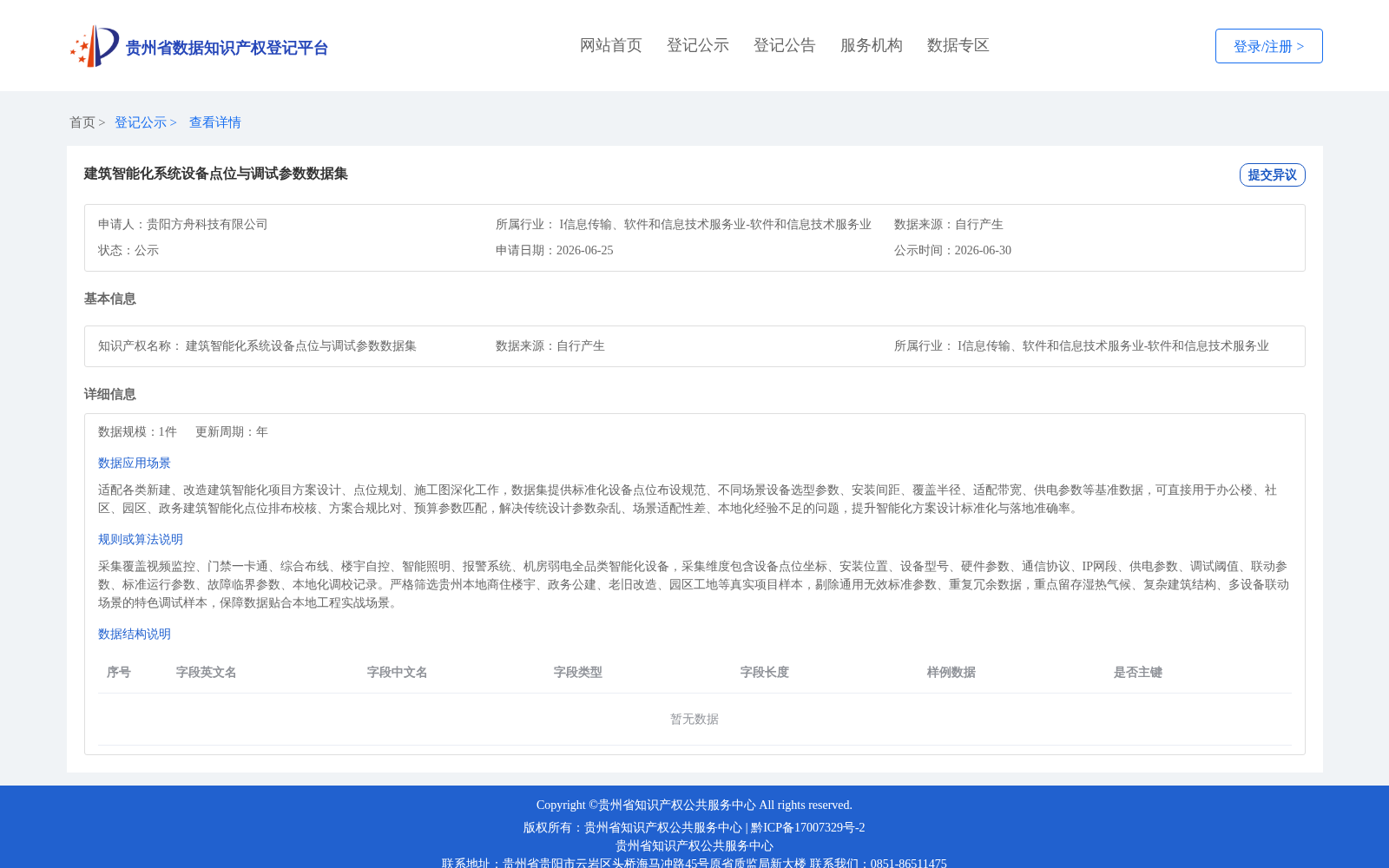Click the 状态：公示 status text
Viewport: 1389px width, 868px height.
click(128, 250)
